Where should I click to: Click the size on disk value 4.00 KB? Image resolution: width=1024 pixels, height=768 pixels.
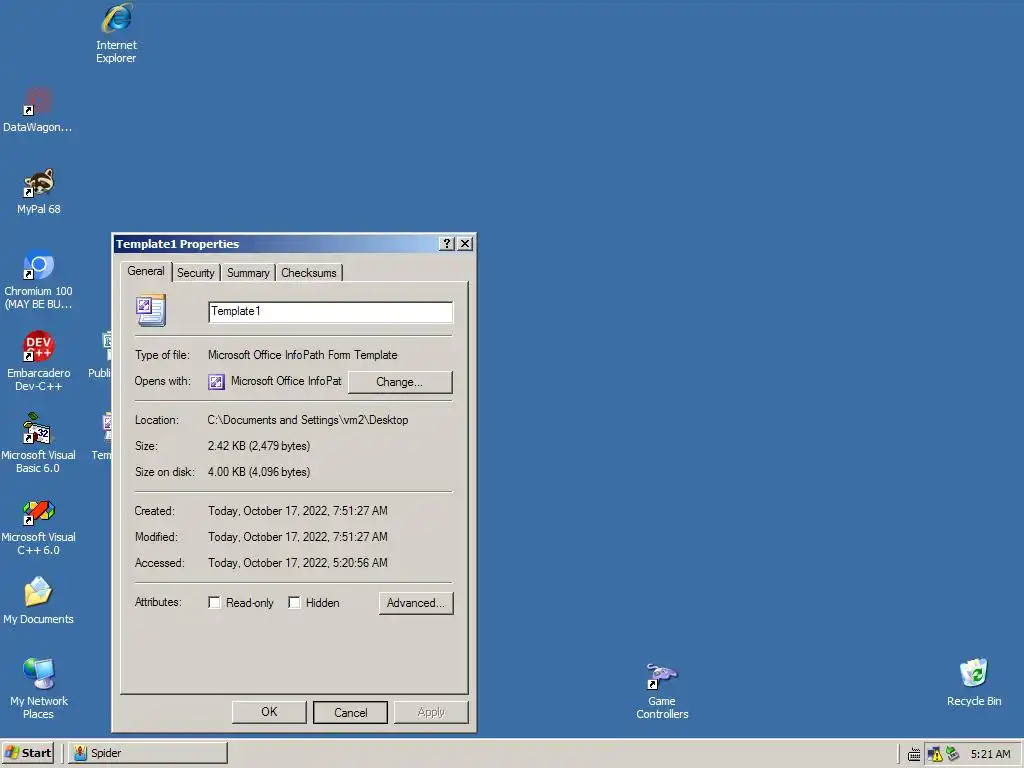pos(259,472)
